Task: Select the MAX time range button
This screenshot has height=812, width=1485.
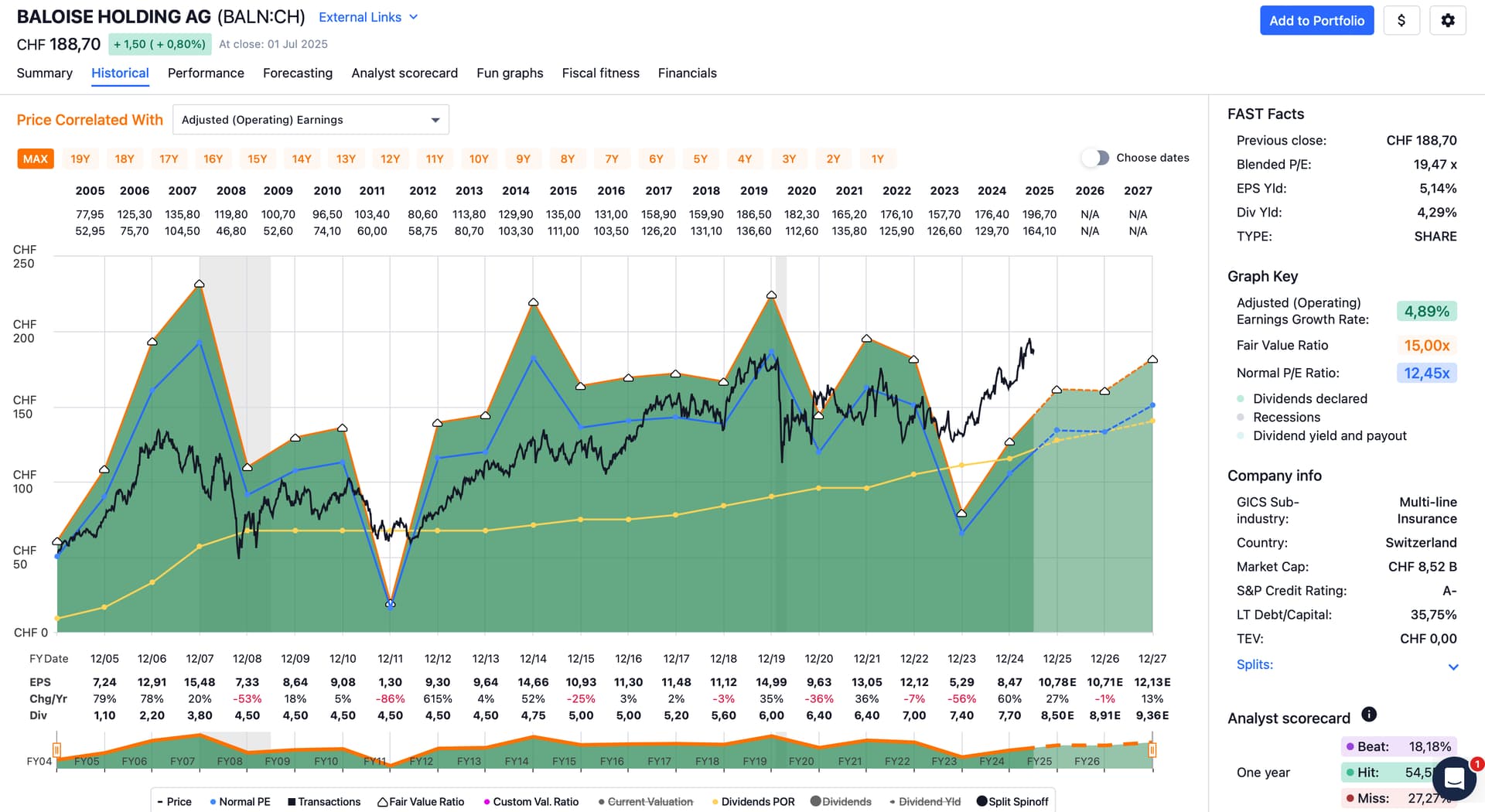Action: coord(36,159)
